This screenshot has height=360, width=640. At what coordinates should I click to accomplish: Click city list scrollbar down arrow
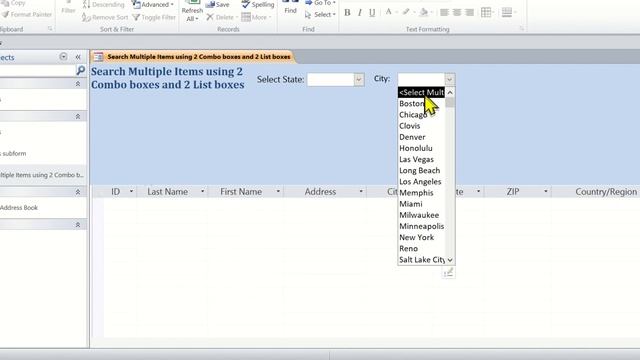450,260
